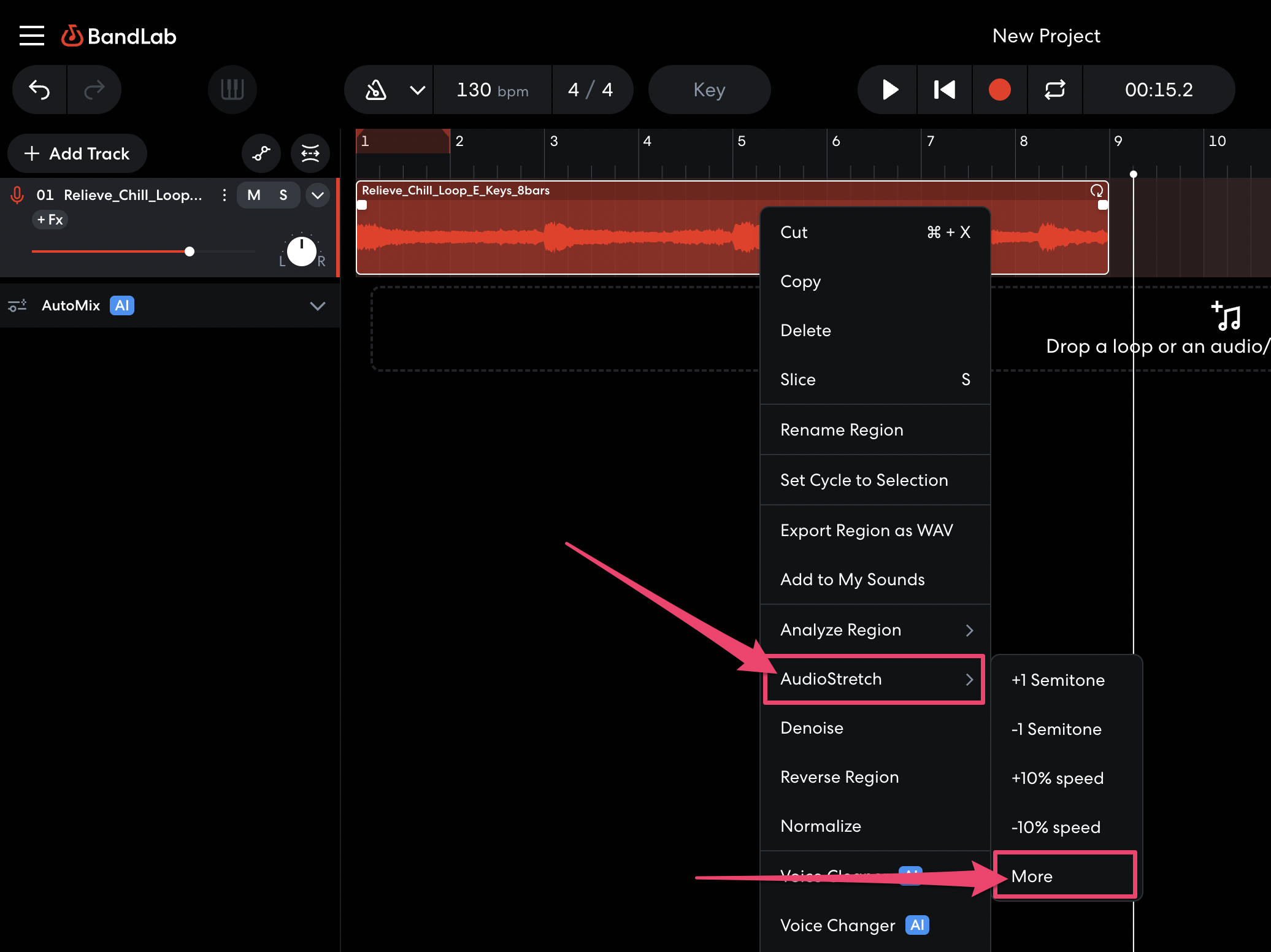Click the return to start button

pyautogui.click(x=944, y=90)
